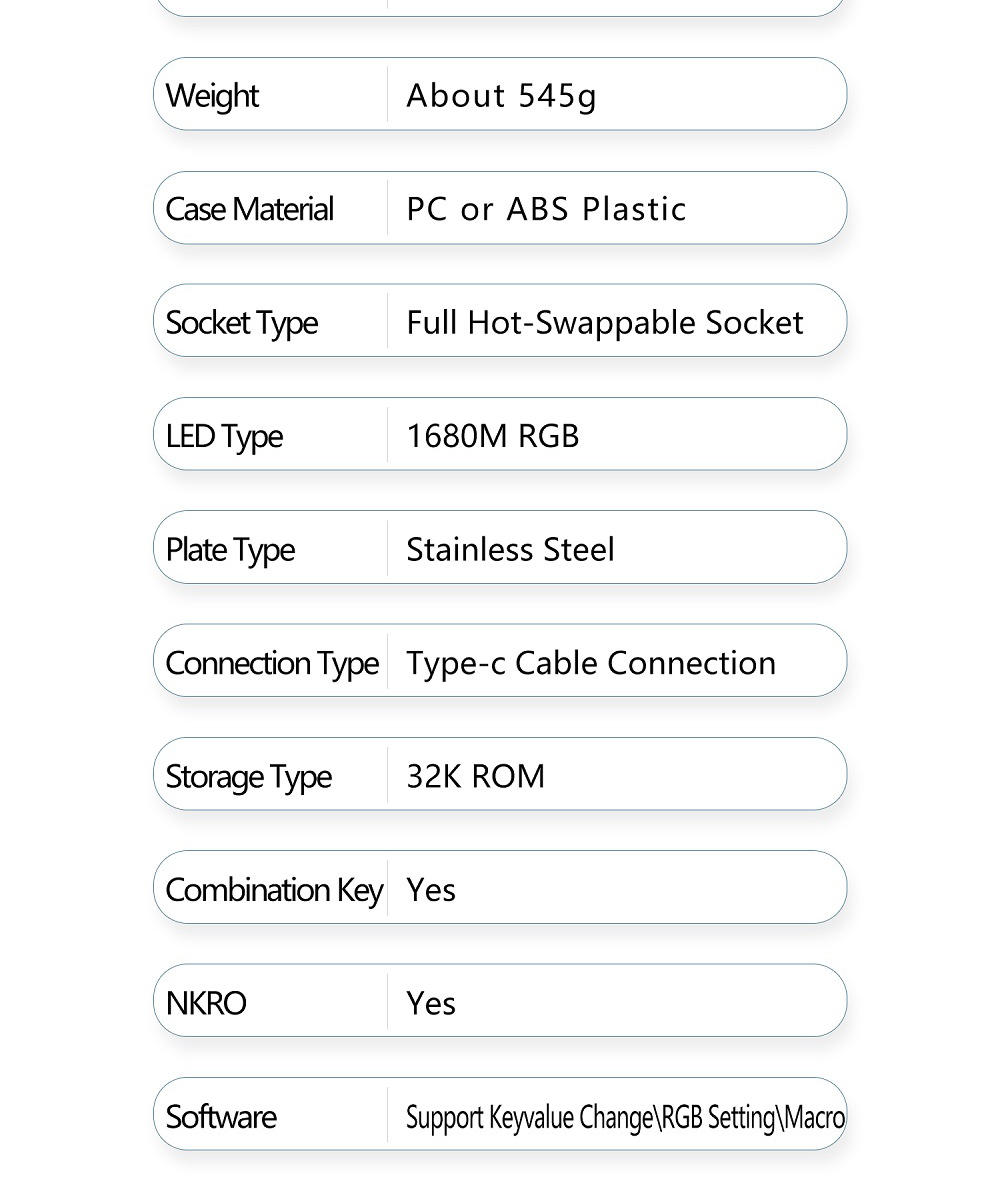Viewport: 1000px width, 1182px height.
Task: Select the "1680M RGB" value
Action: pyautogui.click(x=492, y=436)
